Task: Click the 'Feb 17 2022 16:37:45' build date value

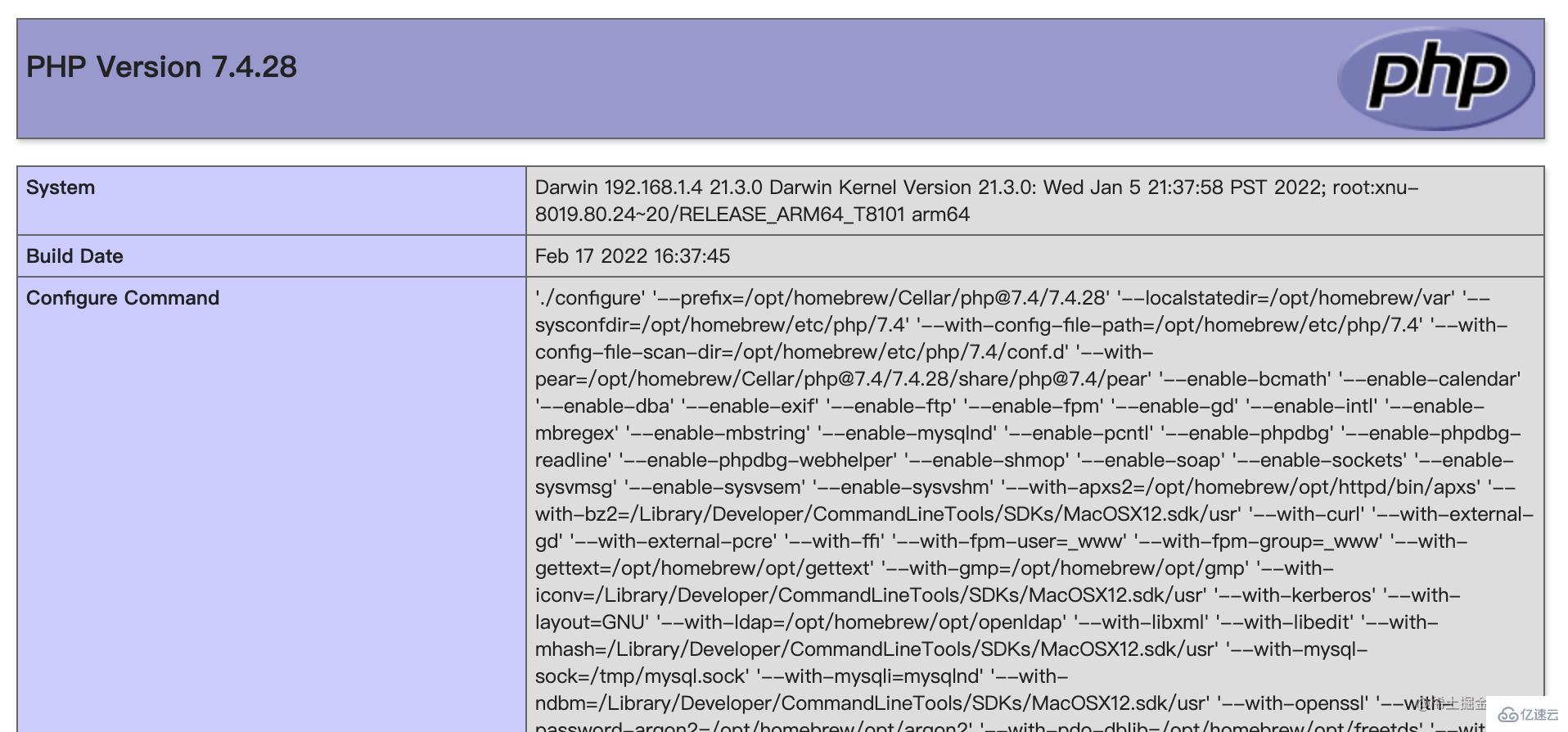Action: (x=633, y=256)
